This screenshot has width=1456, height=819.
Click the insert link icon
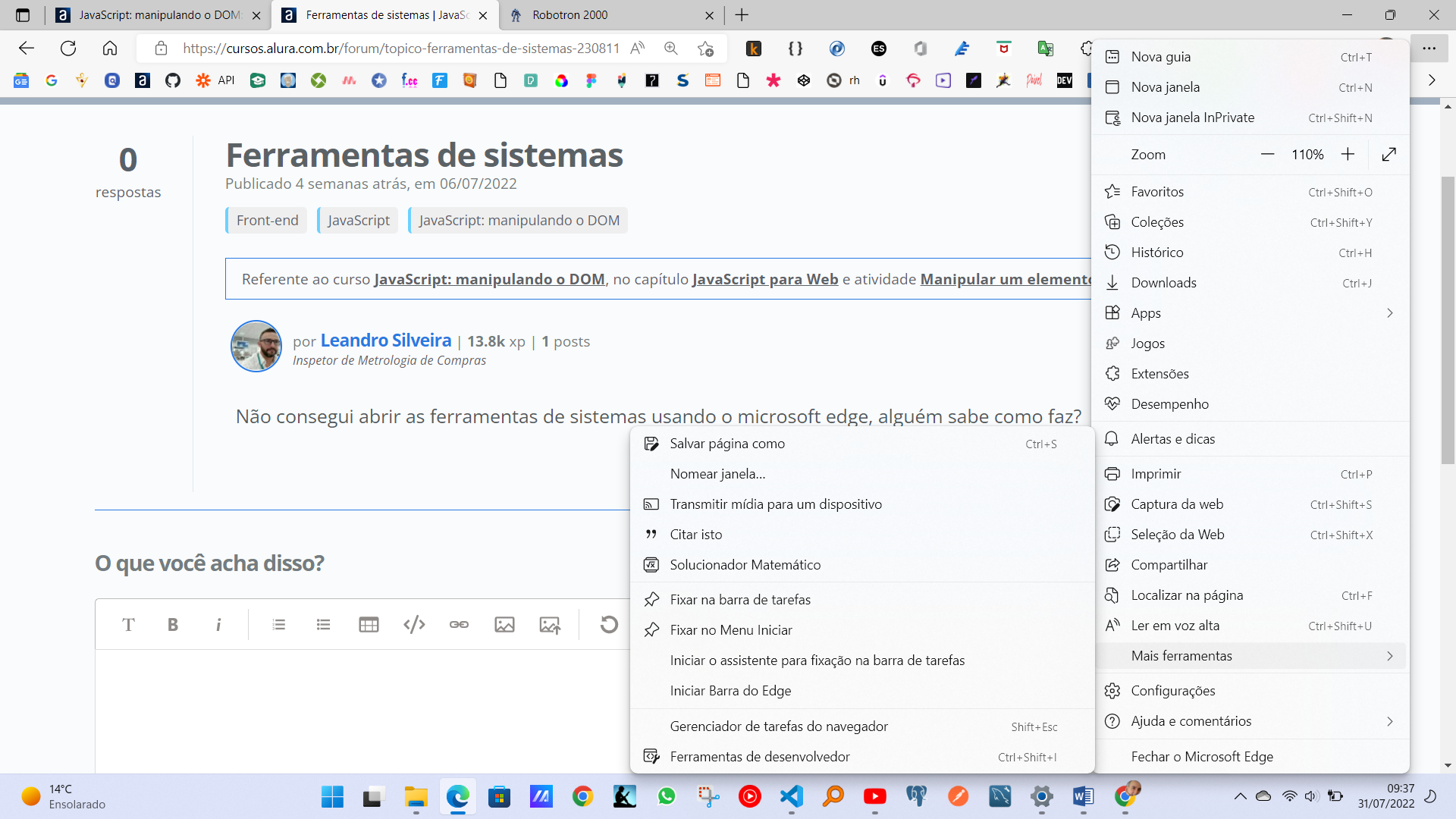click(x=459, y=624)
